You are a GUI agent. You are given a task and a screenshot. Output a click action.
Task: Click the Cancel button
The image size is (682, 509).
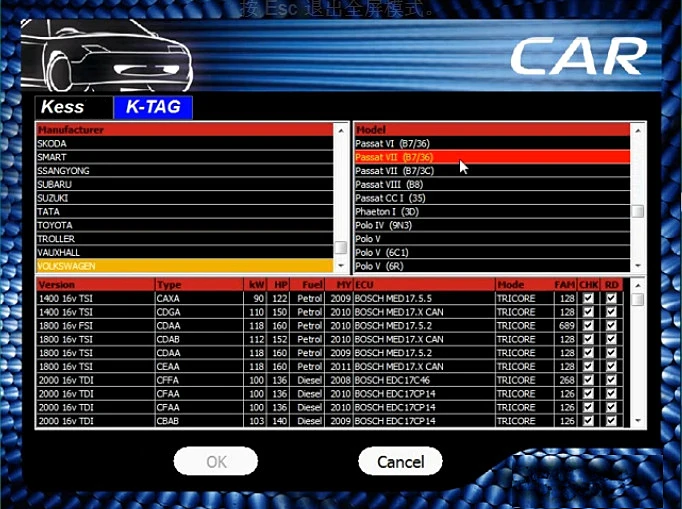point(400,462)
